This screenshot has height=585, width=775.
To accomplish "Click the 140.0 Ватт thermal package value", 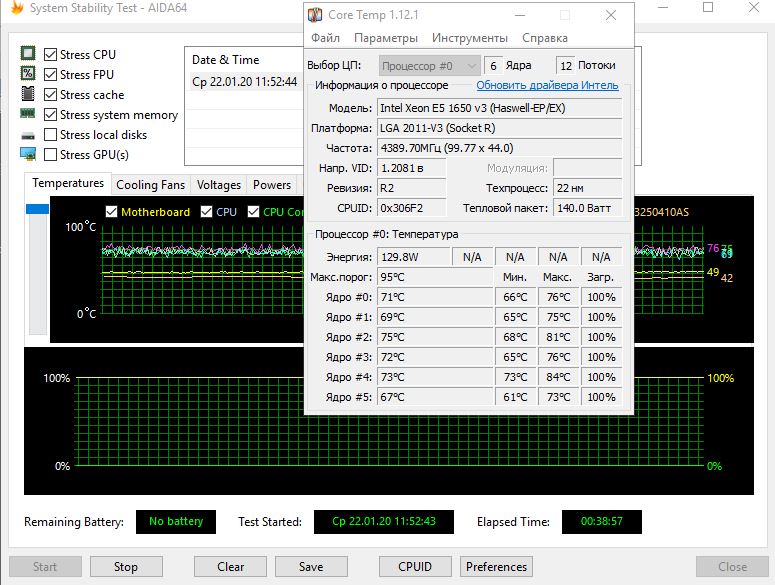I will (x=587, y=208).
